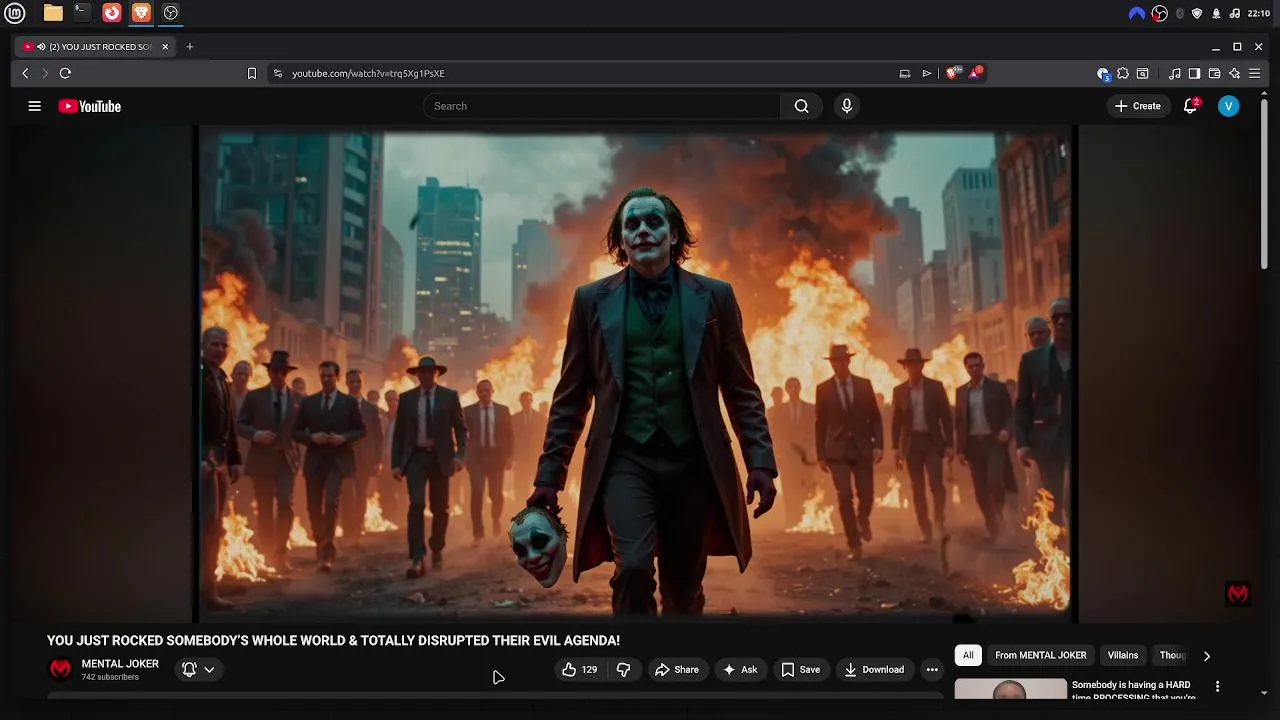Click the picture-in-picture play icon in address bar
Screen dimensions: 1280x720
pyautogui.click(x=927, y=73)
